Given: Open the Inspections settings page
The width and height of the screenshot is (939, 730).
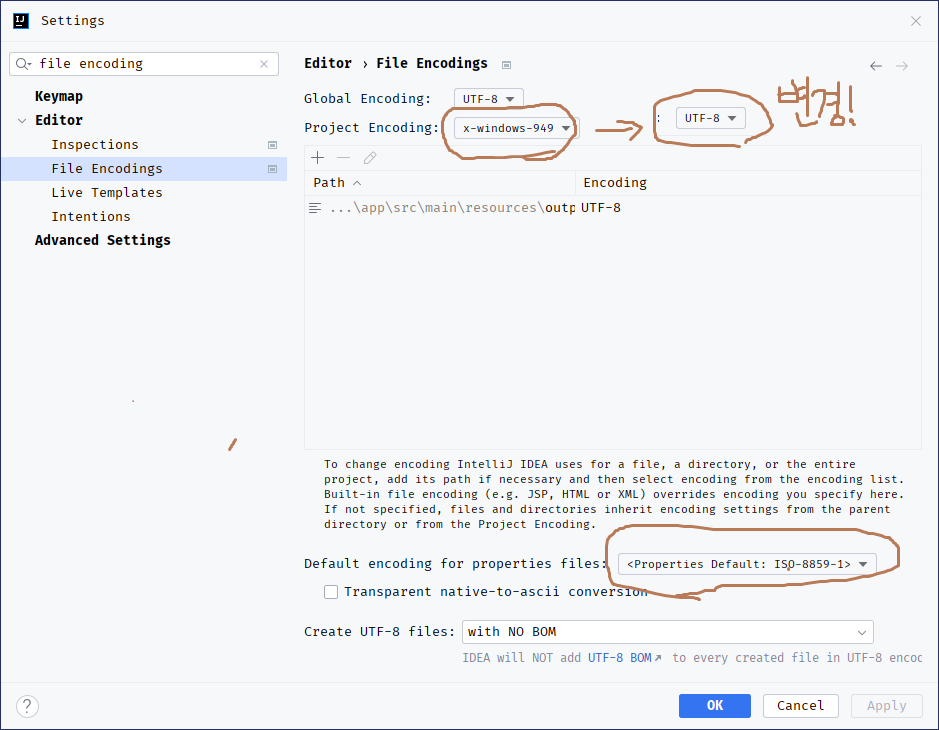Looking at the screenshot, I should click(x=95, y=145).
